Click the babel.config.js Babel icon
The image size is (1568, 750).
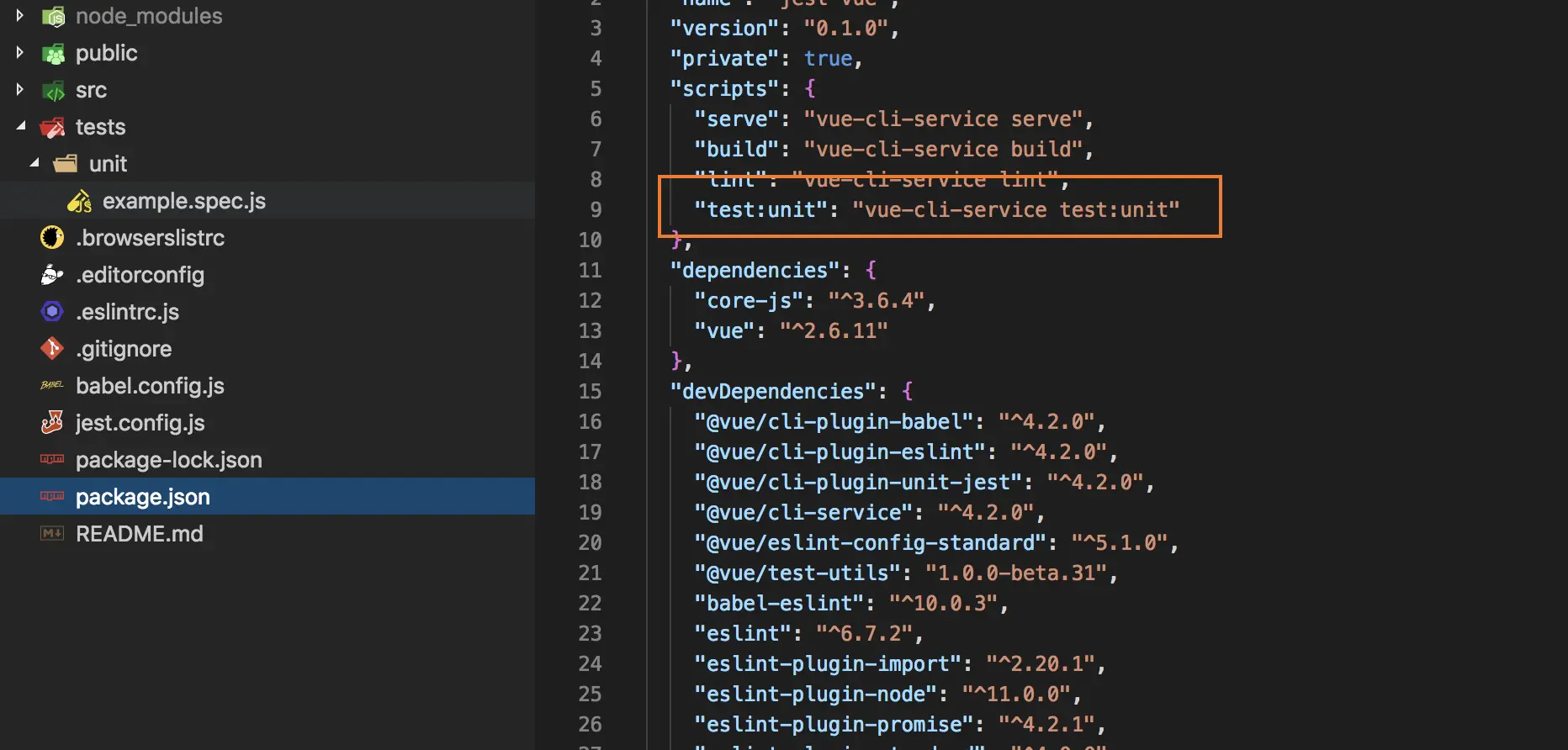52,385
